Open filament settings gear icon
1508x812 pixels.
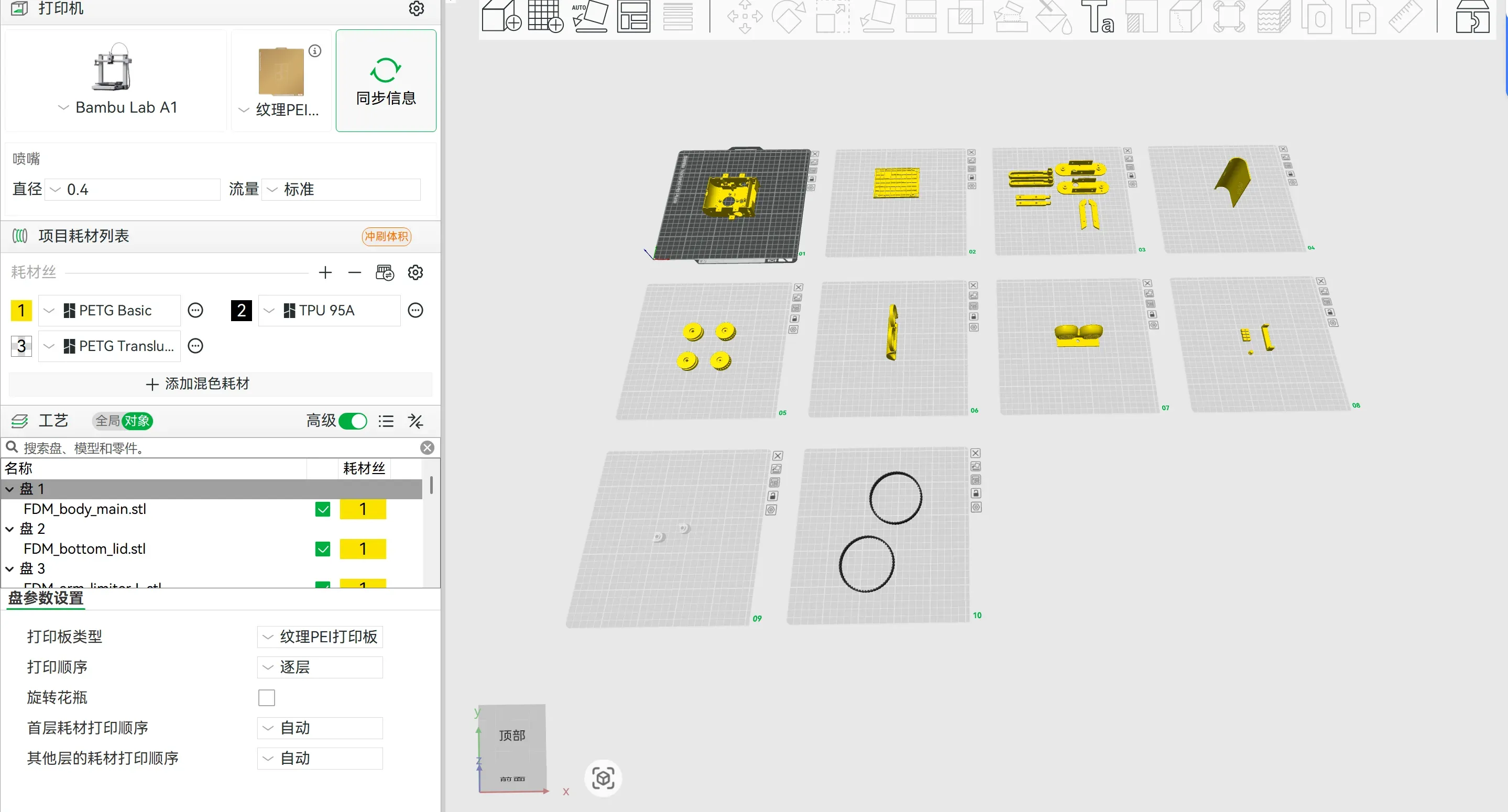coord(415,272)
